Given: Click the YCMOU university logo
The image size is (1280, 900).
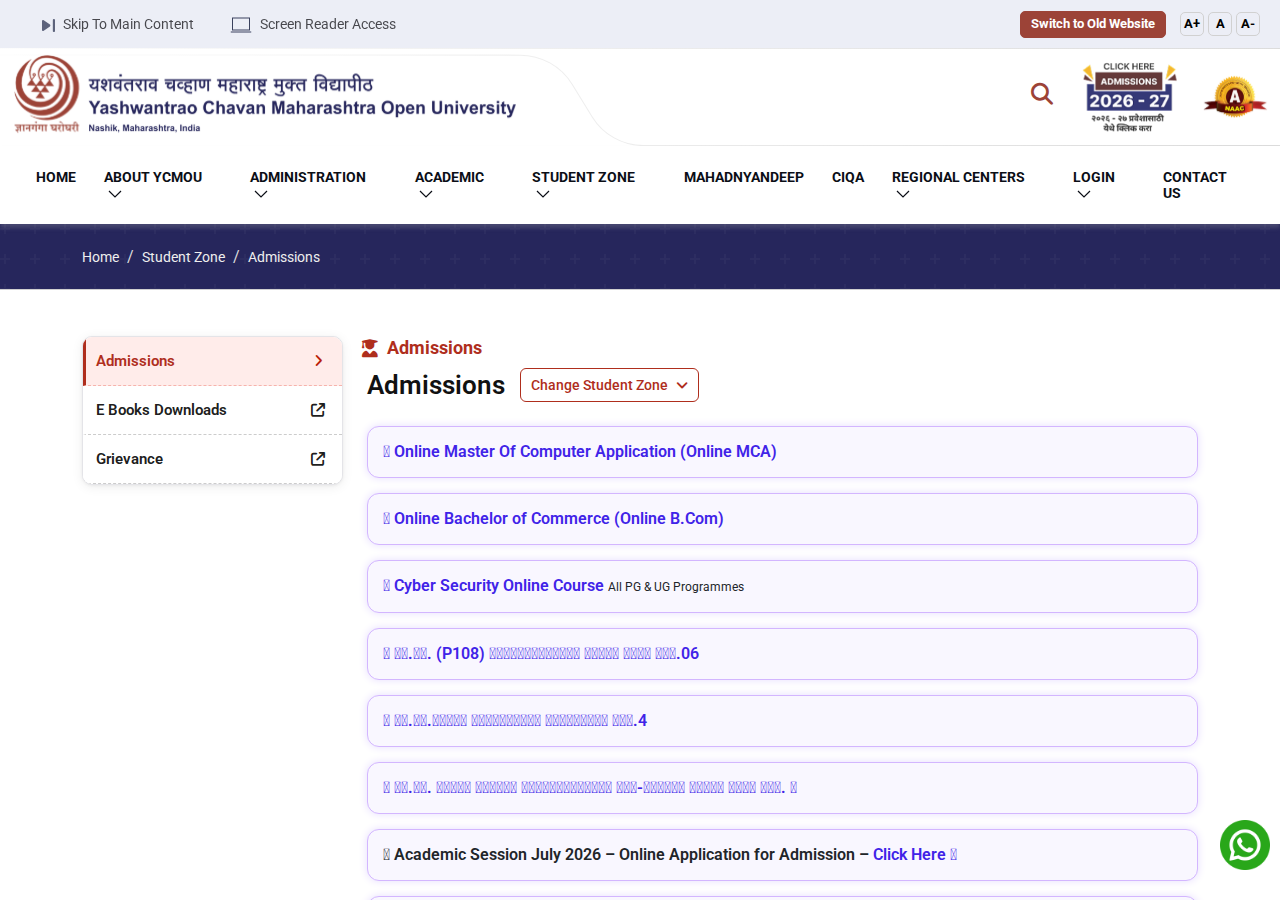Looking at the screenshot, I should (x=265, y=96).
